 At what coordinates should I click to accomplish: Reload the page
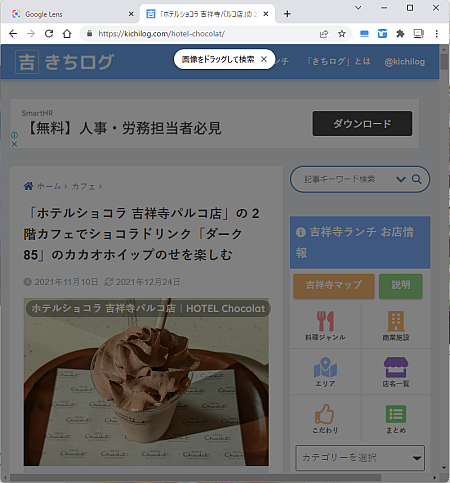[x=49, y=34]
